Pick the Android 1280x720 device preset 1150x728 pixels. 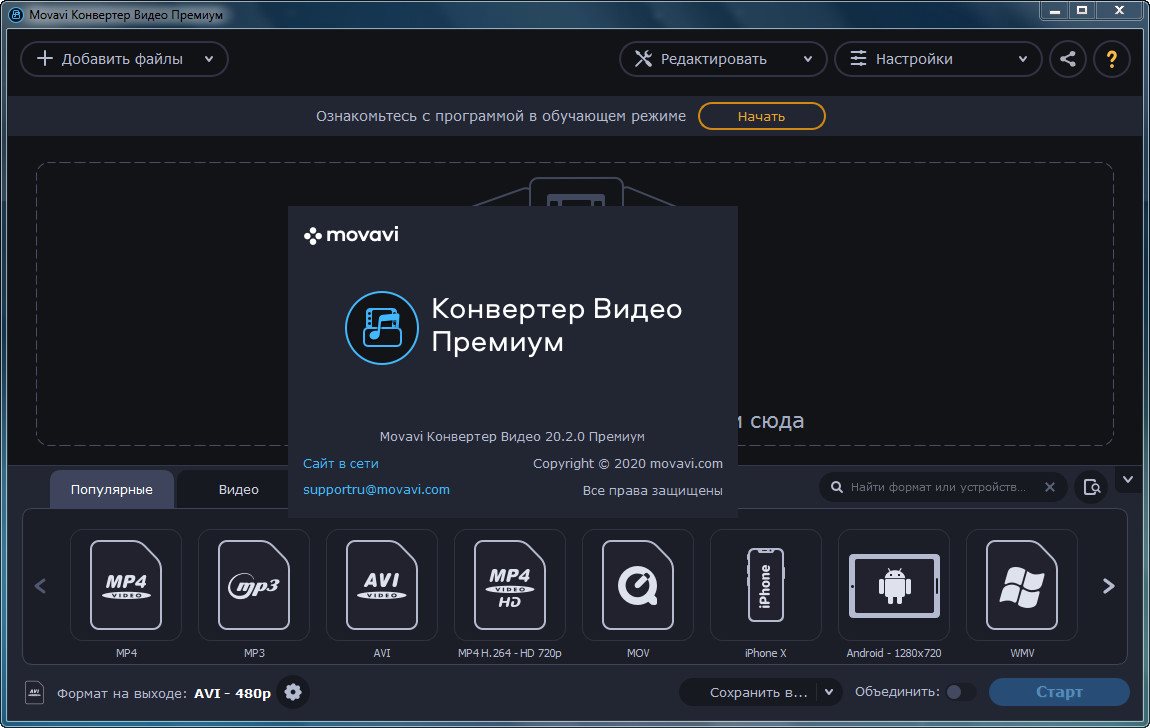(894, 585)
